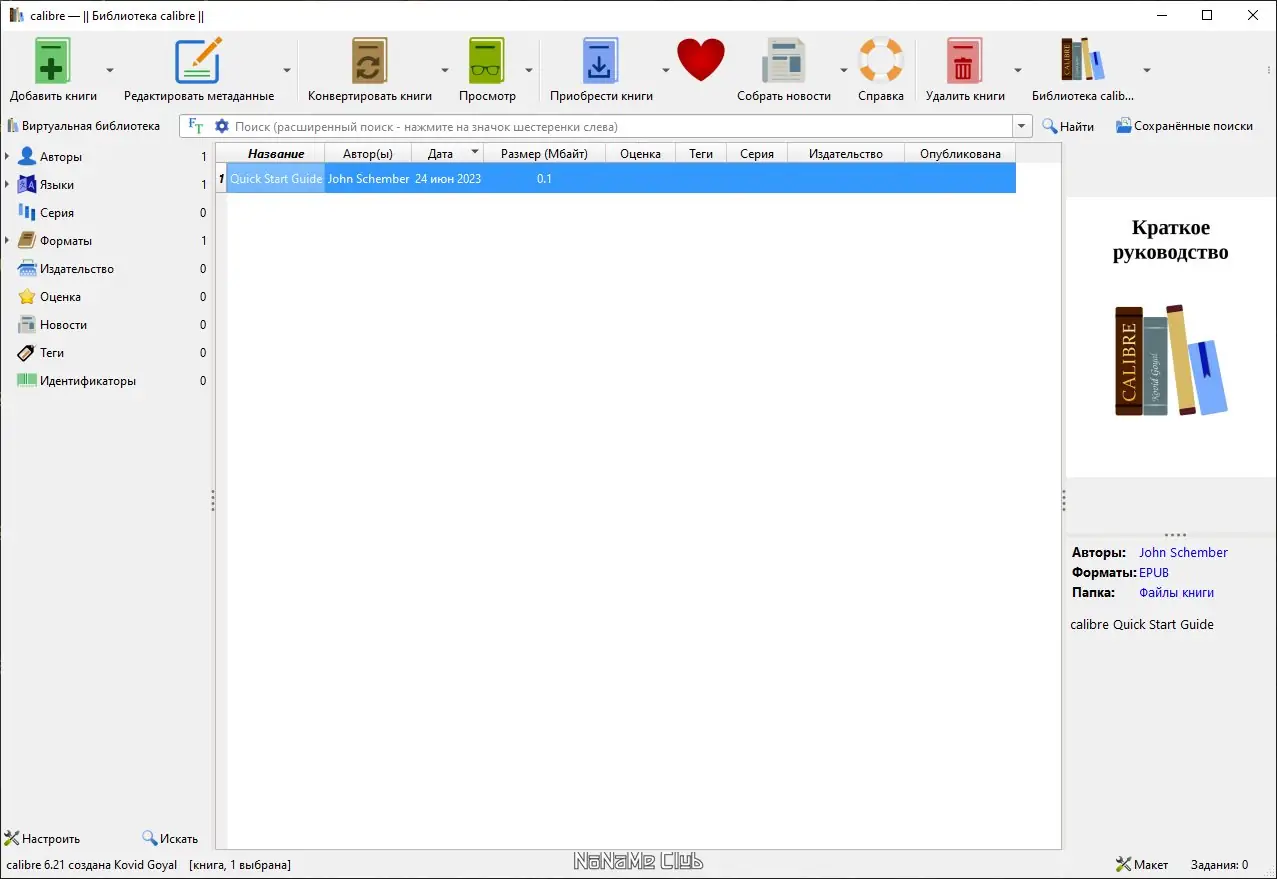This screenshot has height=879, width=1277.
Task: Click calibre Quick Start Guide description text
Action: (1142, 624)
